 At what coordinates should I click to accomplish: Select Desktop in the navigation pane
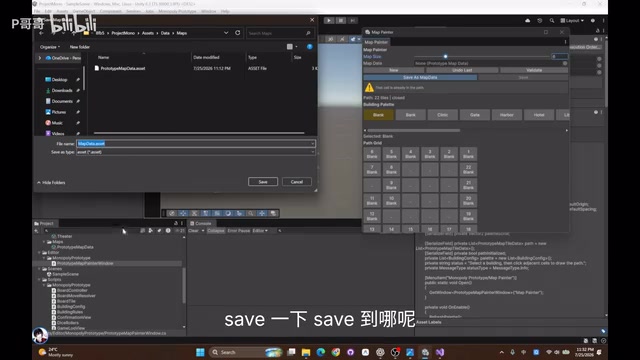(x=59, y=80)
